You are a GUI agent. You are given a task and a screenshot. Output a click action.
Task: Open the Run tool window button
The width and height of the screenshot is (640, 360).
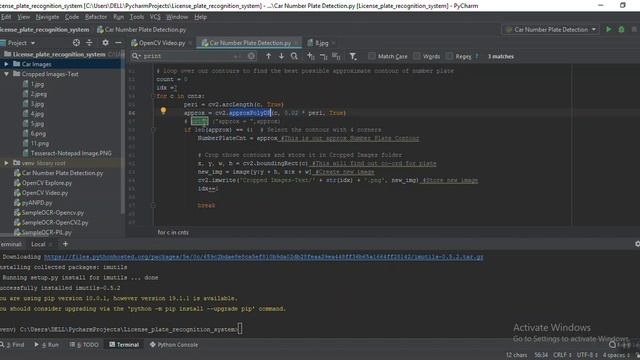47,345
